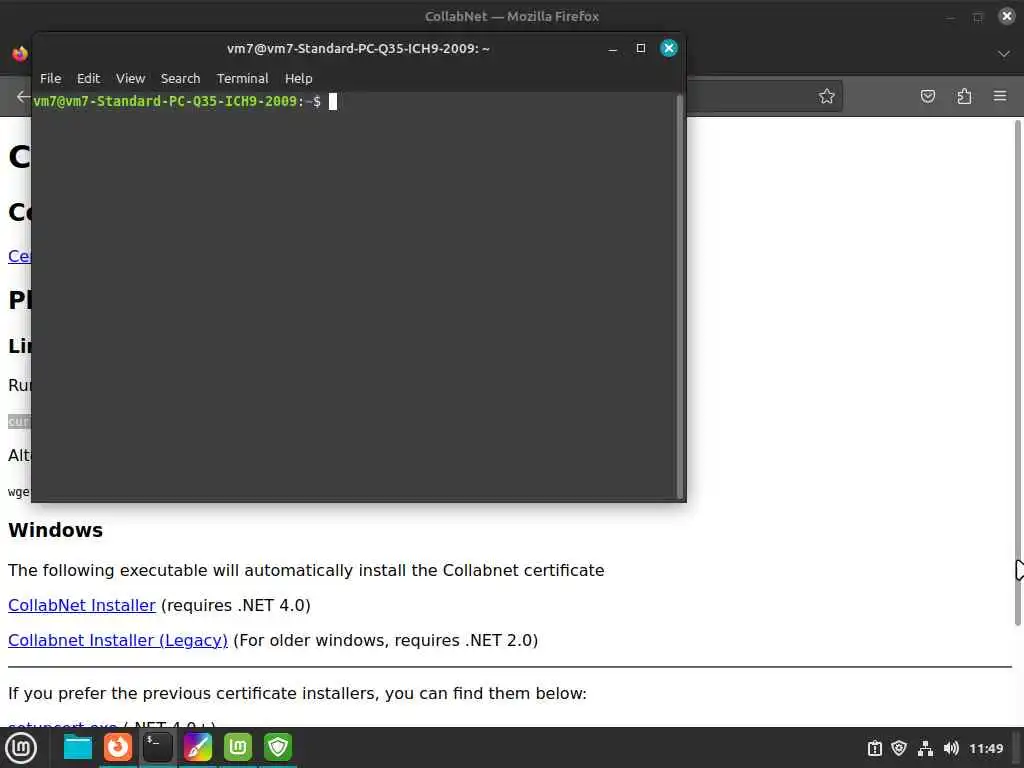
Task: Open the View menu in terminal
Action: coord(131,78)
